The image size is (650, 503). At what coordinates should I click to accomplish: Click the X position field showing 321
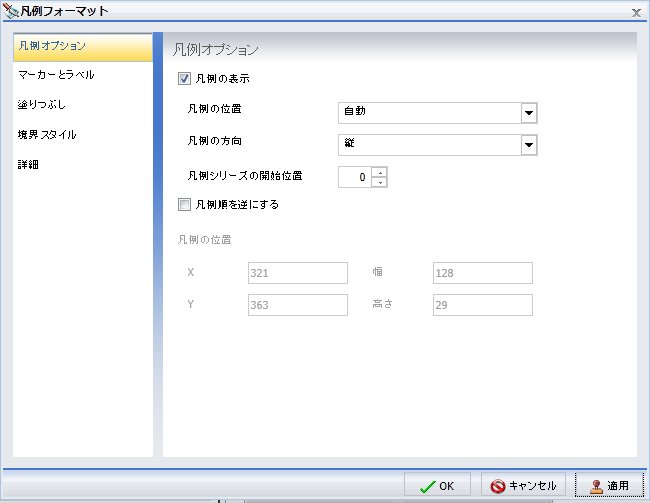tap(298, 273)
